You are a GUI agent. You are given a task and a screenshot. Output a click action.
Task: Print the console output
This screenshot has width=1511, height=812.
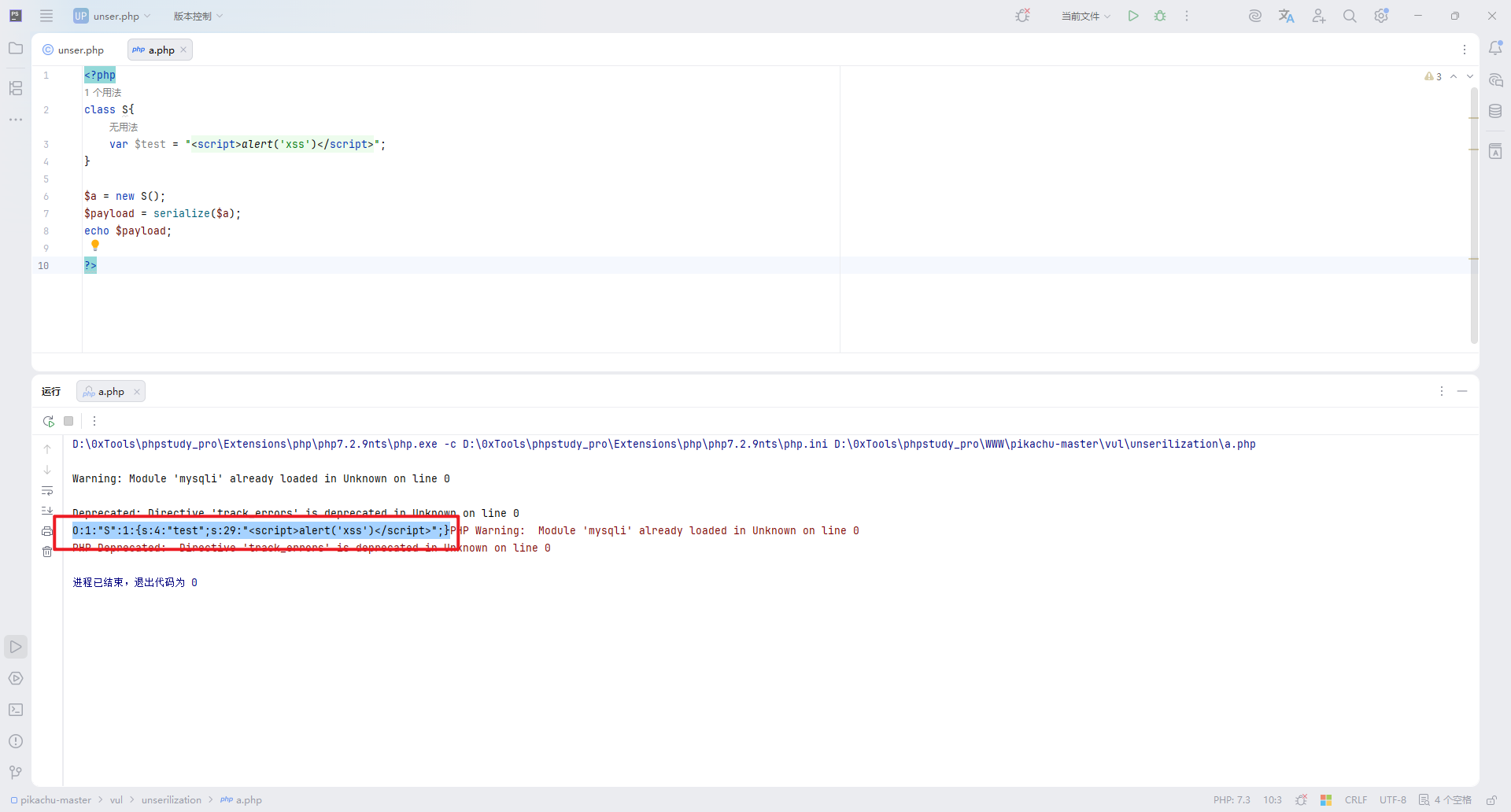tap(47, 531)
